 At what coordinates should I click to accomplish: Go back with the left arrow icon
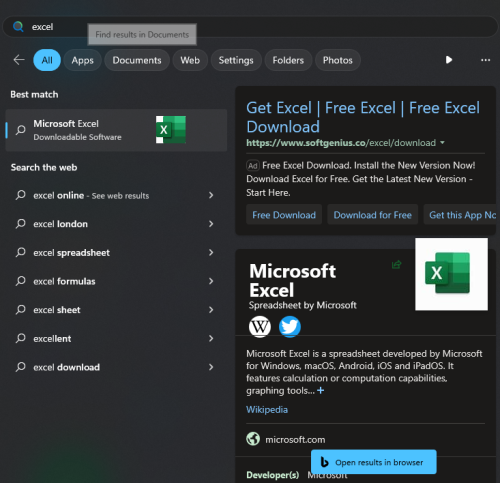click(x=19, y=60)
